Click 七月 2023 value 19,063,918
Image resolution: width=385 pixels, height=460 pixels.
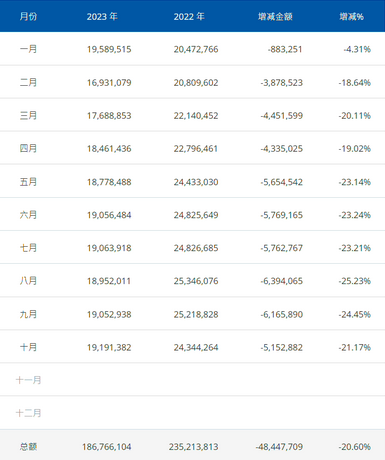pyautogui.click(x=109, y=248)
